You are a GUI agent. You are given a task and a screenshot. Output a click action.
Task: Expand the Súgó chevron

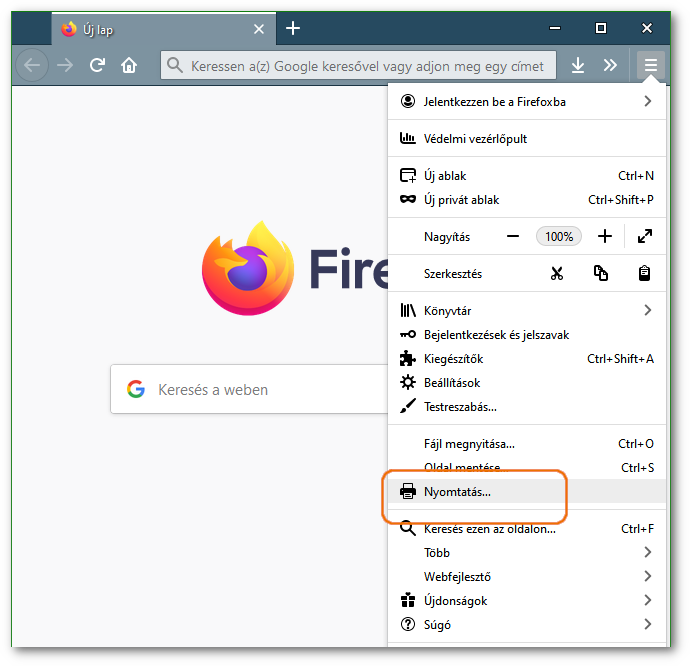click(647, 624)
